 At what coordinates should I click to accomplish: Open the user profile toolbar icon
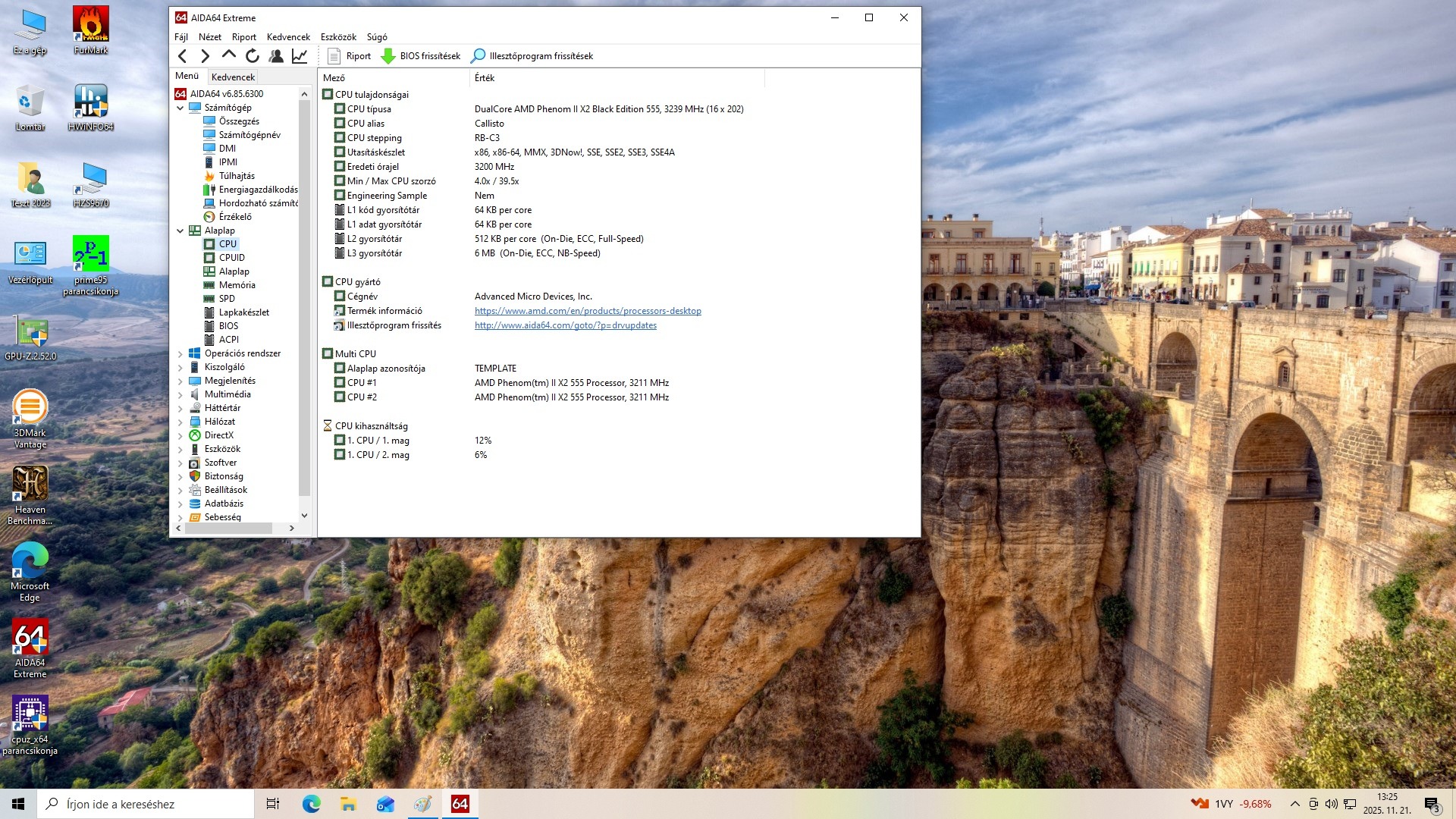tap(276, 55)
